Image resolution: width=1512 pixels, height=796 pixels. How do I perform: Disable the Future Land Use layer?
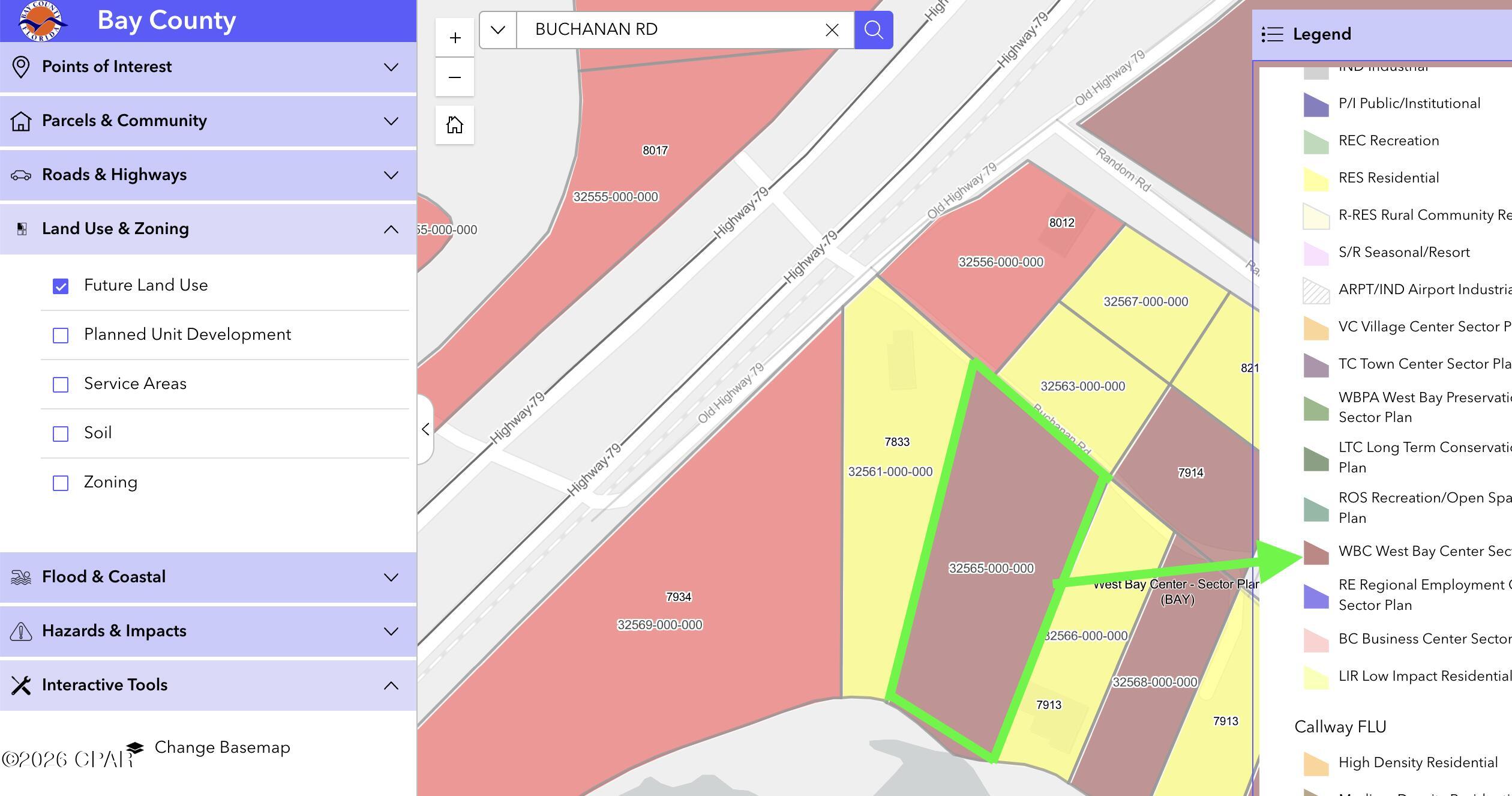61,286
